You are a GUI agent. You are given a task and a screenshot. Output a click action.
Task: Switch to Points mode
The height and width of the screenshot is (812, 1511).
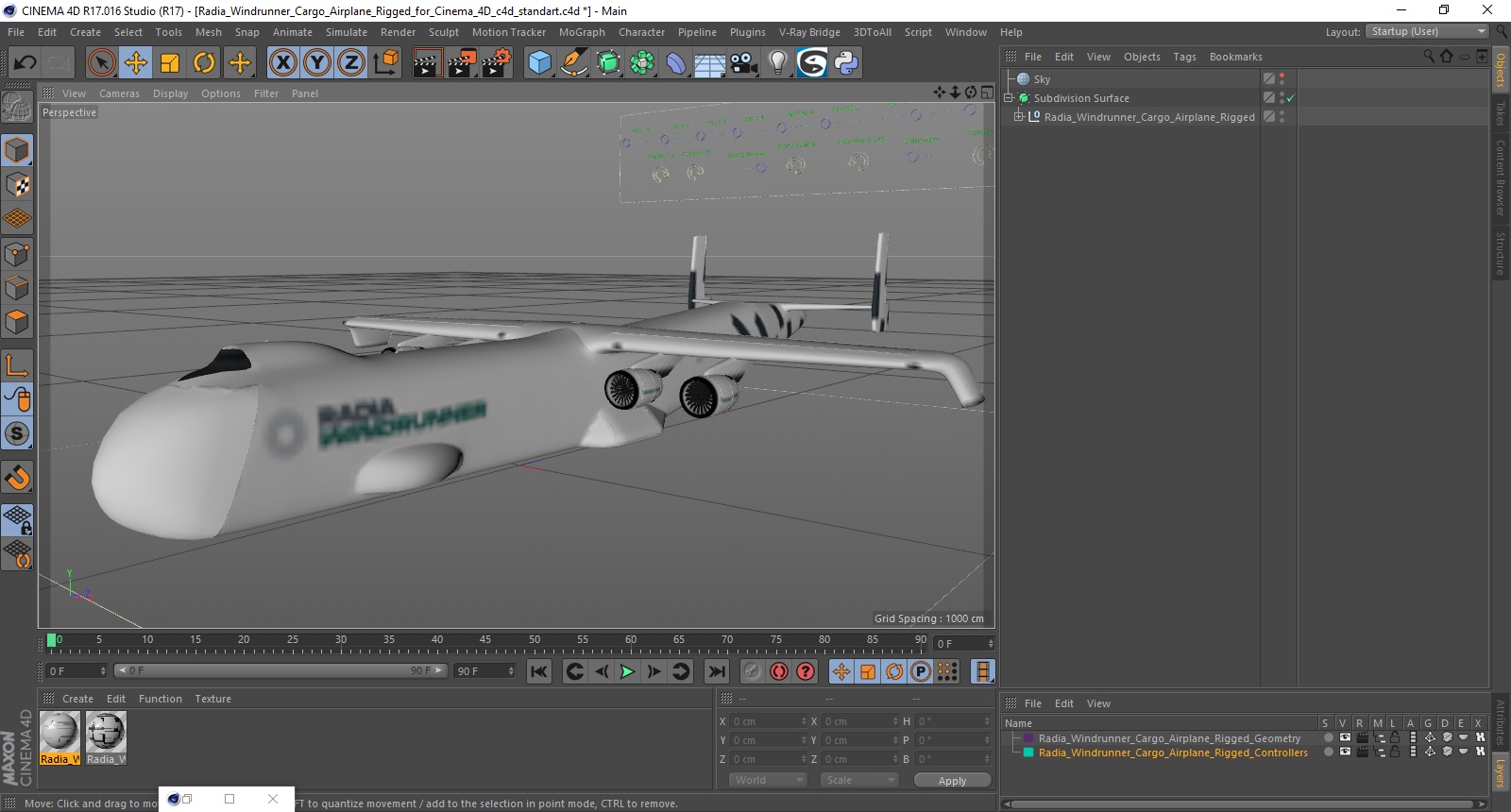[x=17, y=253]
